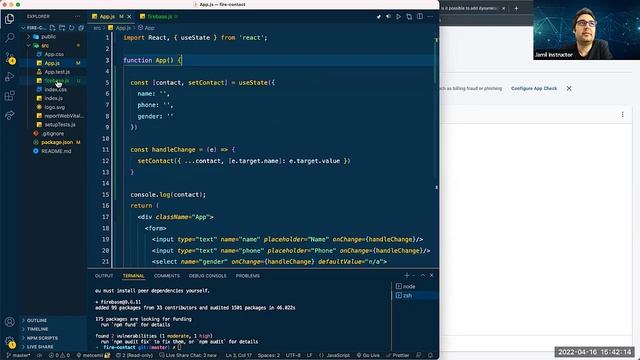Expand the public folder
The height and width of the screenshot is (360, 640).
pos(49,36)
